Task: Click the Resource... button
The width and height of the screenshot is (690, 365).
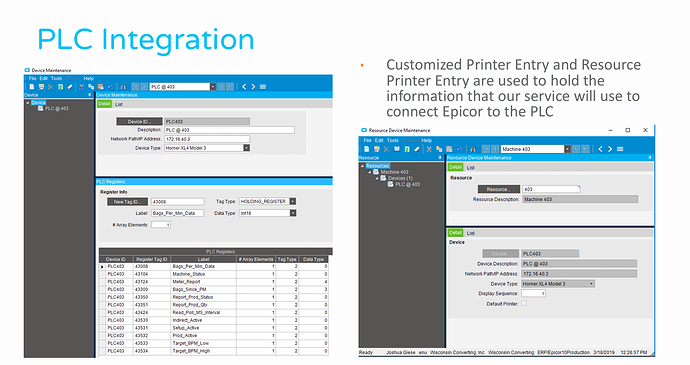Action: pos(499,189)
